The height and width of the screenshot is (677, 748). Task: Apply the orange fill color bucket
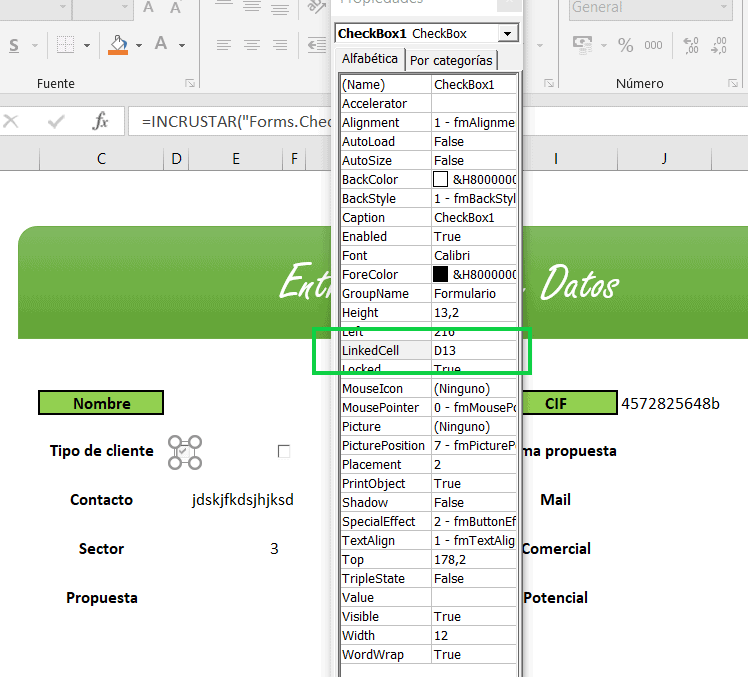click(x=118, y=45)
